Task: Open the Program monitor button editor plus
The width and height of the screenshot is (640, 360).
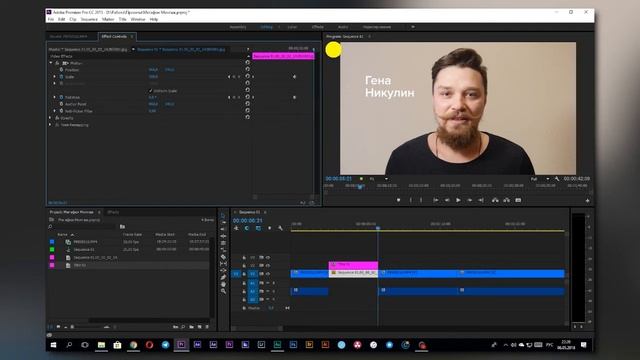Action: click(587, 200)
